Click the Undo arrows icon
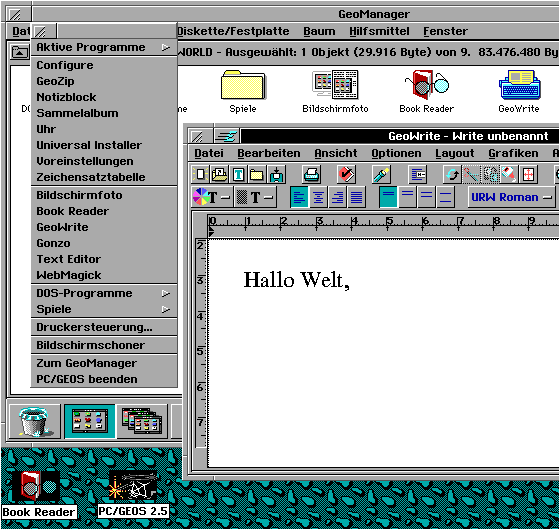The image size is (560, 530). 452,174
